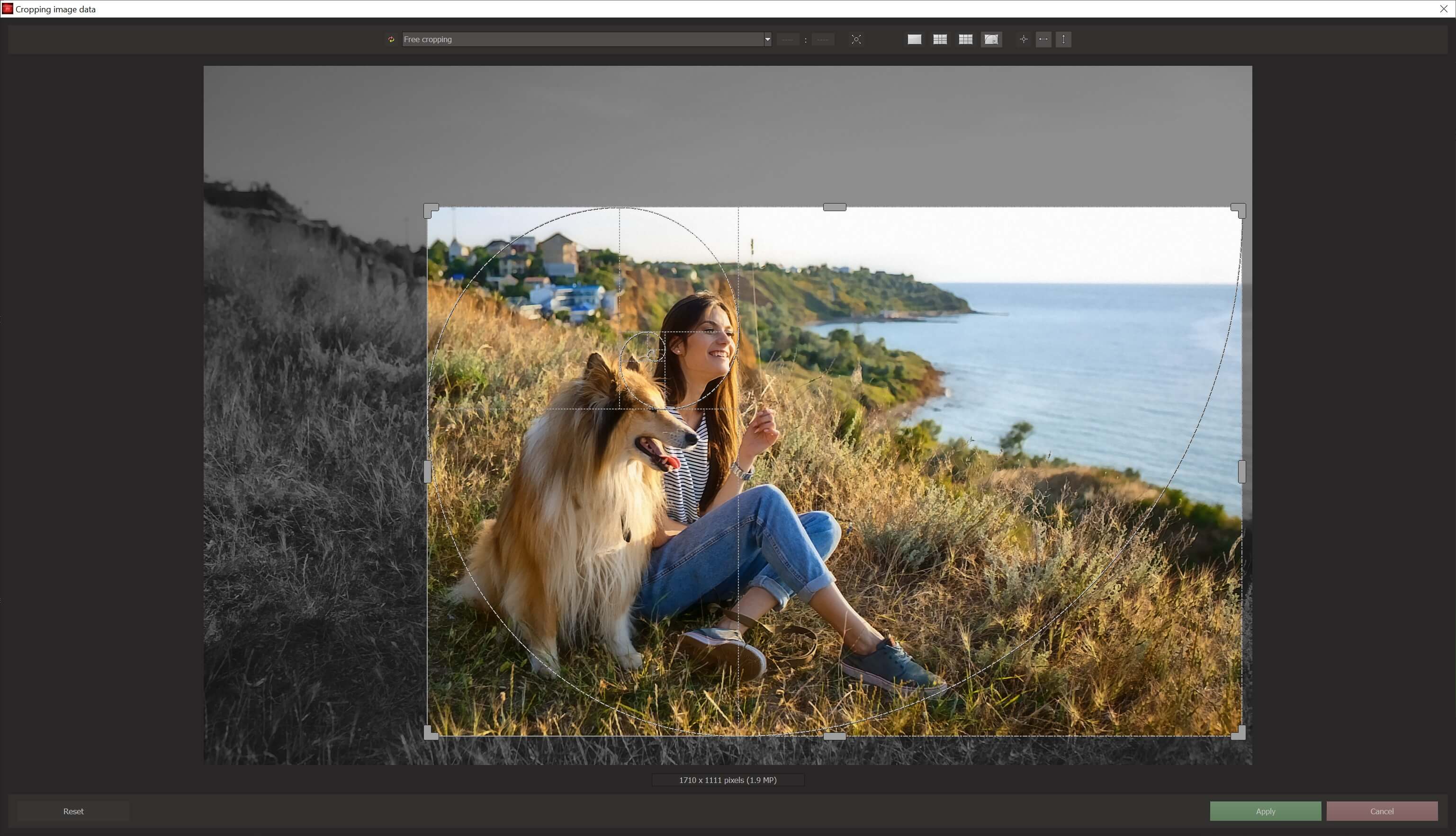Click the Reset button

[73, 811]
